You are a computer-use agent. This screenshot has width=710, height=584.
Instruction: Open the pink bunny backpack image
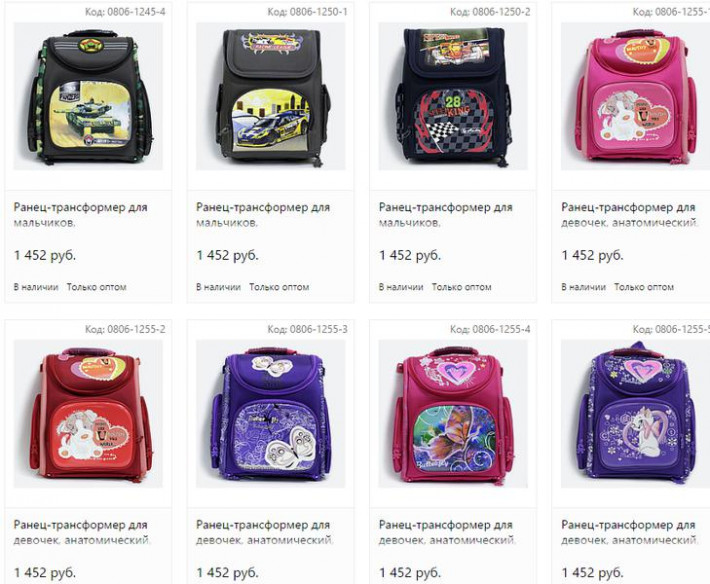coord(635,96)
